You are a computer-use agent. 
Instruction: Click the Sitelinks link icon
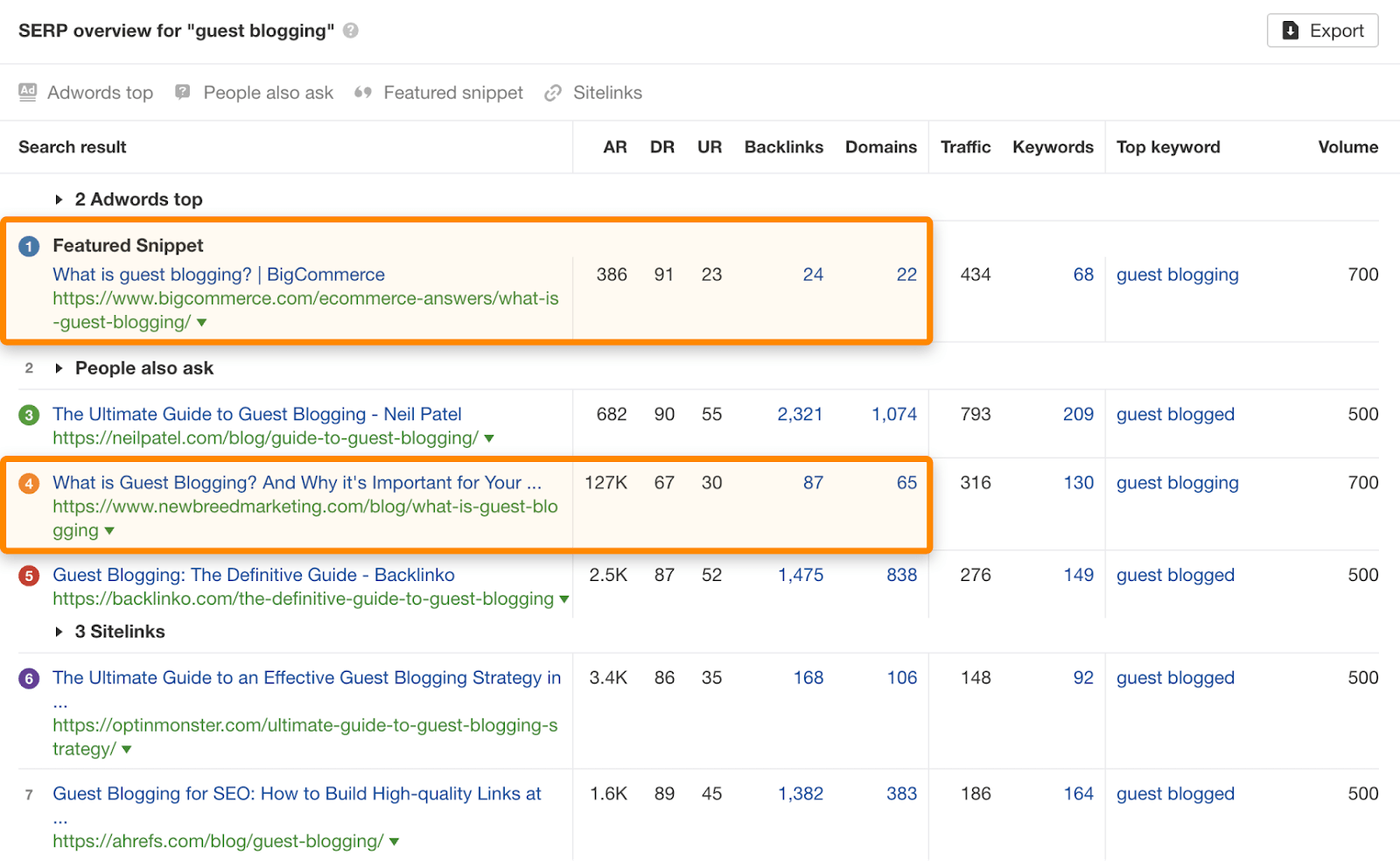552,92
